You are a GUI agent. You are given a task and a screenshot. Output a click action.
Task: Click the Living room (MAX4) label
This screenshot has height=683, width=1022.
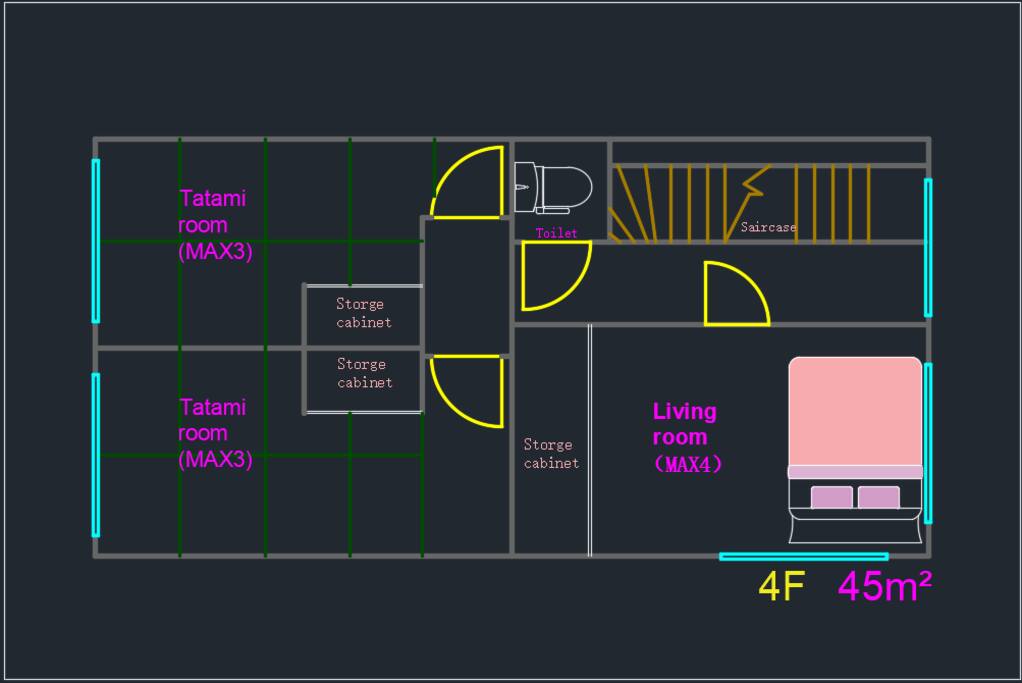pyautogui.click(x=687, y=437)
